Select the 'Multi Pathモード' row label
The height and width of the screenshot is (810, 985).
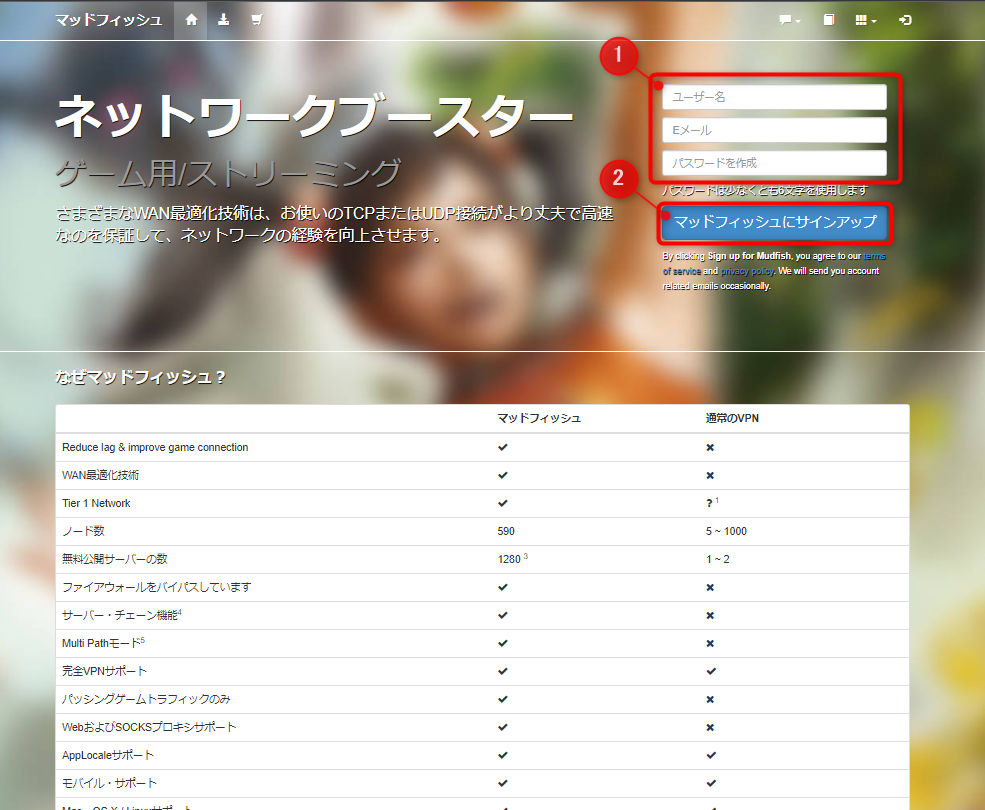pyautogui.click(x=101, y=643)
